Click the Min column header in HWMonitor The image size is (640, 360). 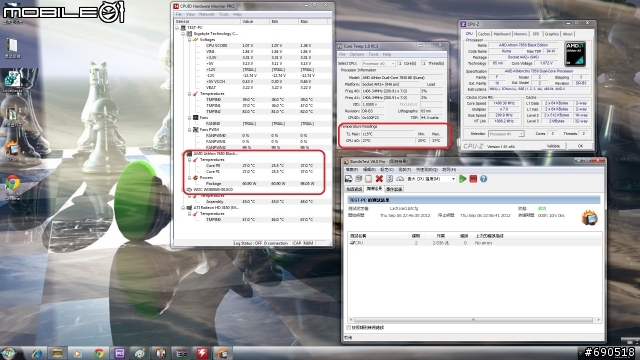pos(284,21)
